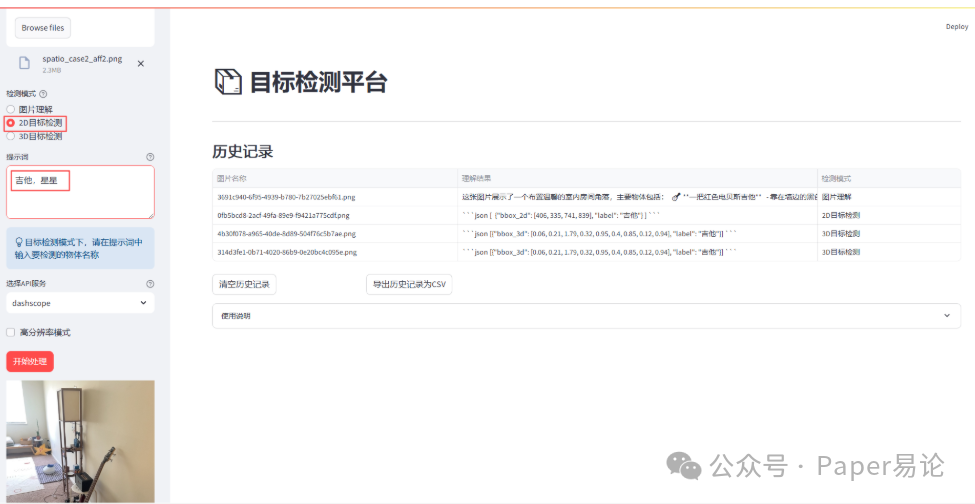Sort by 图片名称 column header

click(335, 178)
